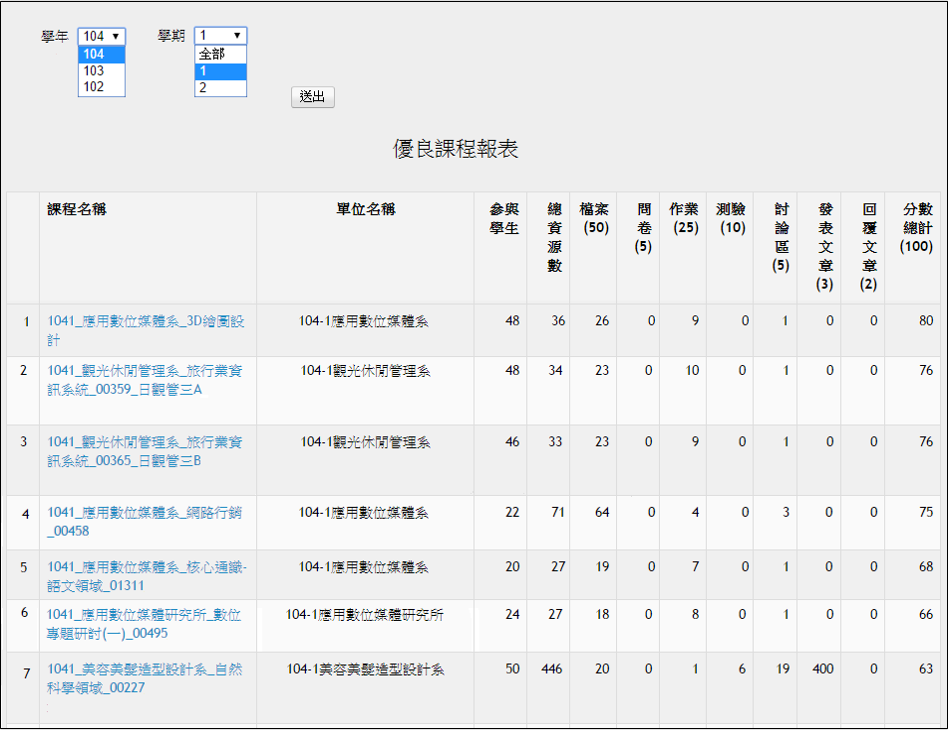
Task: Open 旅行業資訊系統_00365 日觀管三B course
Action: point(145,442)
